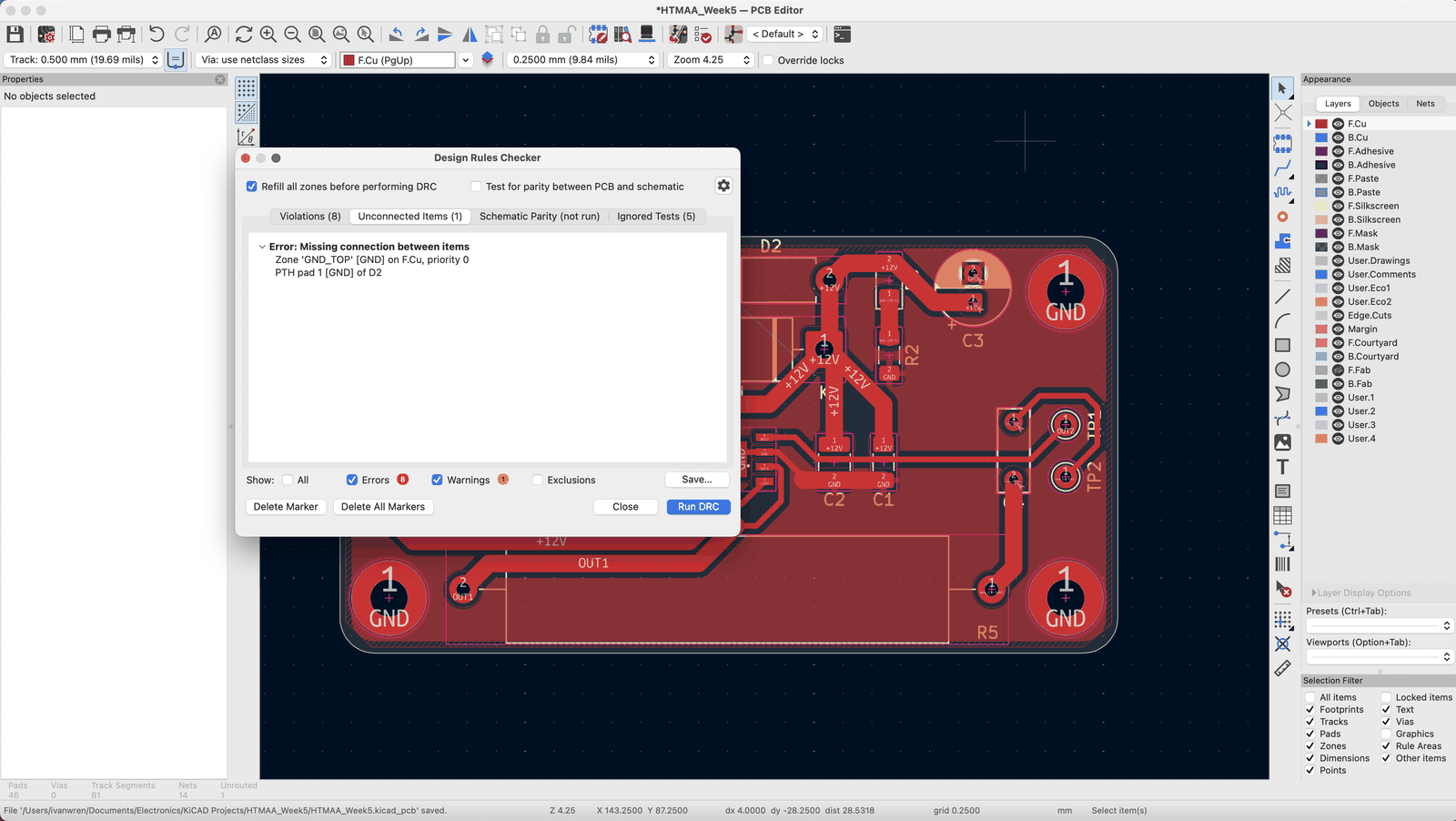Open the Plot tool in the toolbar

[126, 35]
